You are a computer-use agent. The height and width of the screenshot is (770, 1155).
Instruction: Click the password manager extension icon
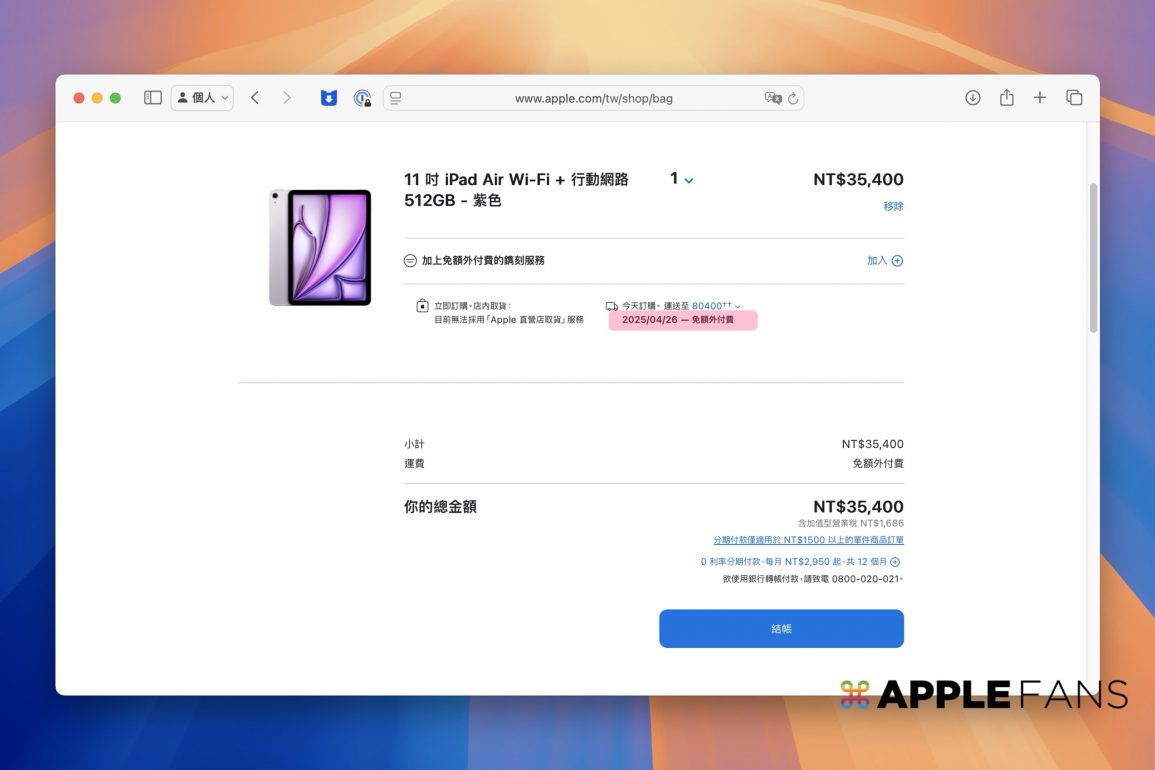coord(362,98)
